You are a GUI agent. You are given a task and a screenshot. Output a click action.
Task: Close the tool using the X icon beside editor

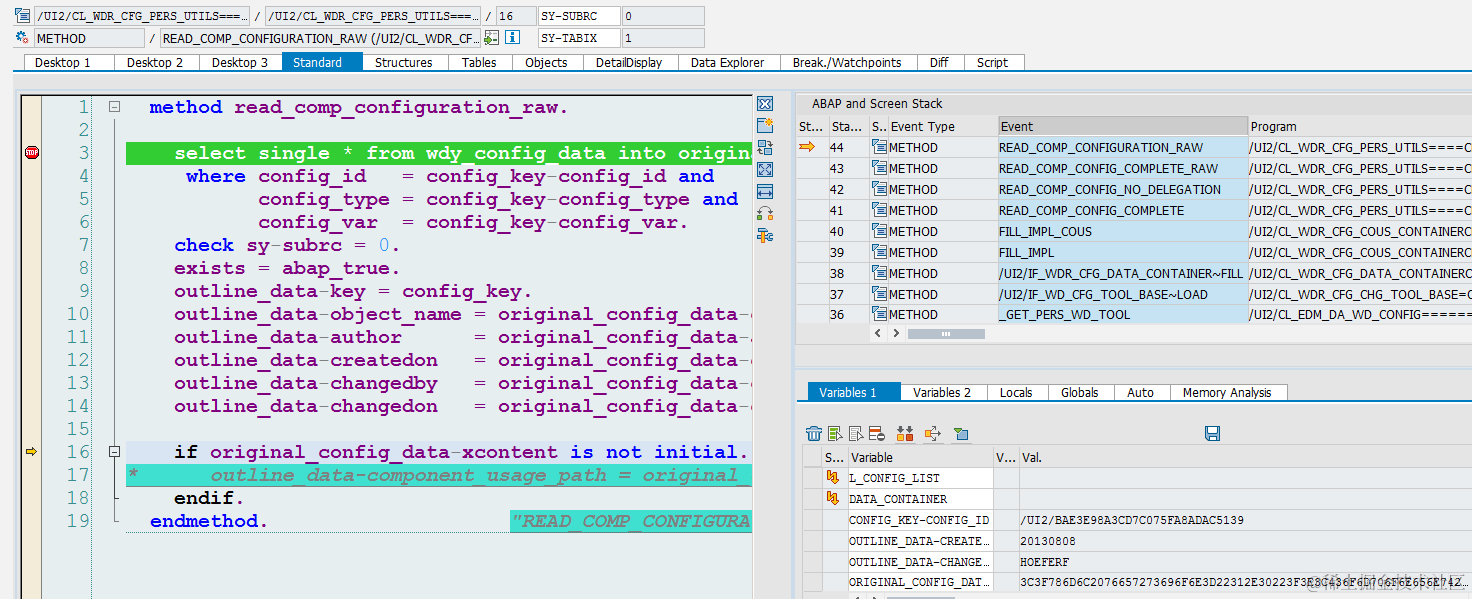765,104
